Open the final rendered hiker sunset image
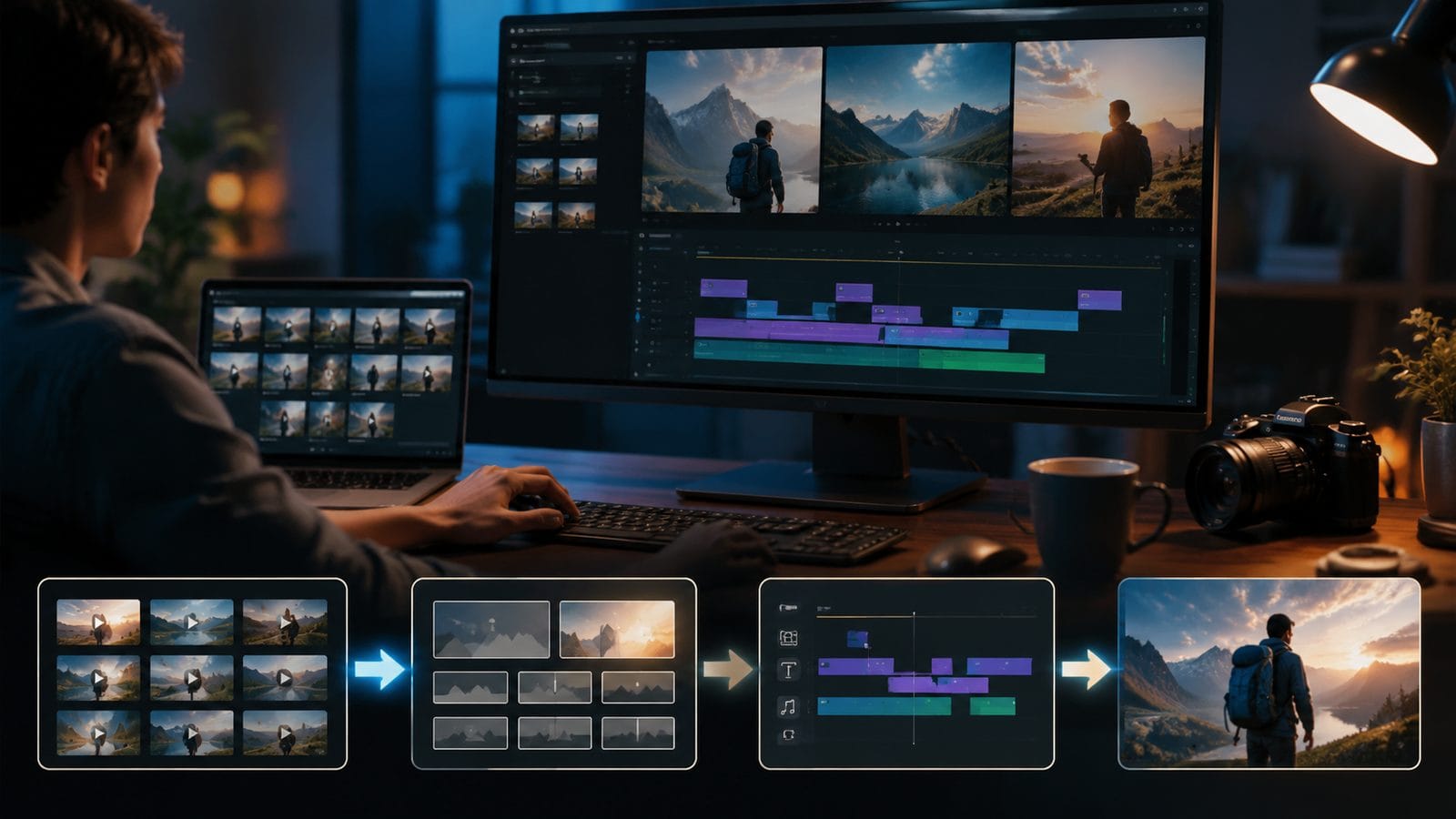 tap(1269, 673)
